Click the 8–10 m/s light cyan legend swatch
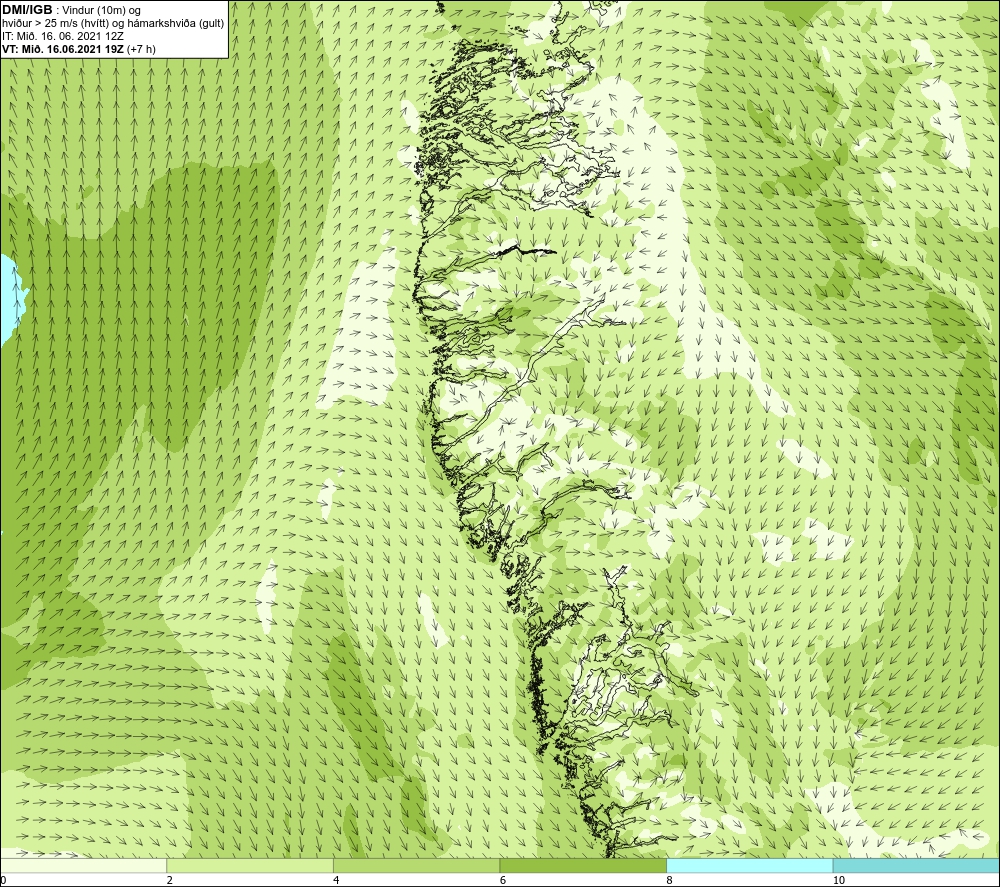Image resolution: width=1000 pixels, height=887 pixels. pos(749,866)
